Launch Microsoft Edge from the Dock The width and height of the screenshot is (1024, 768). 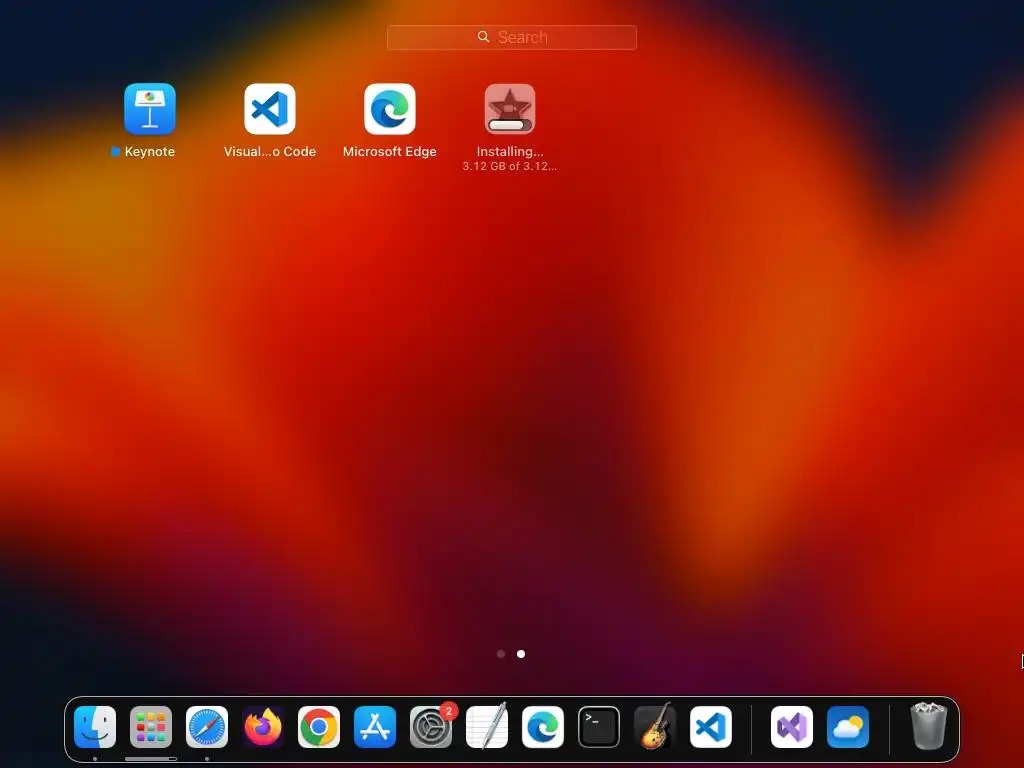click(543, 727)
